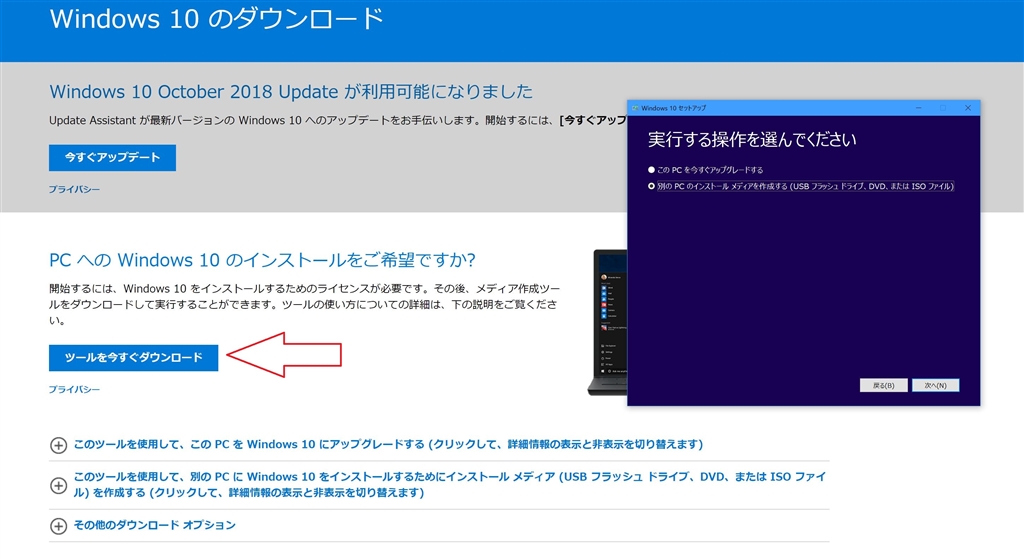Viewport: 1024px width, 558px height.
Task: Click the plus icon beside upgrade this PC row
Action: (58, 445)
